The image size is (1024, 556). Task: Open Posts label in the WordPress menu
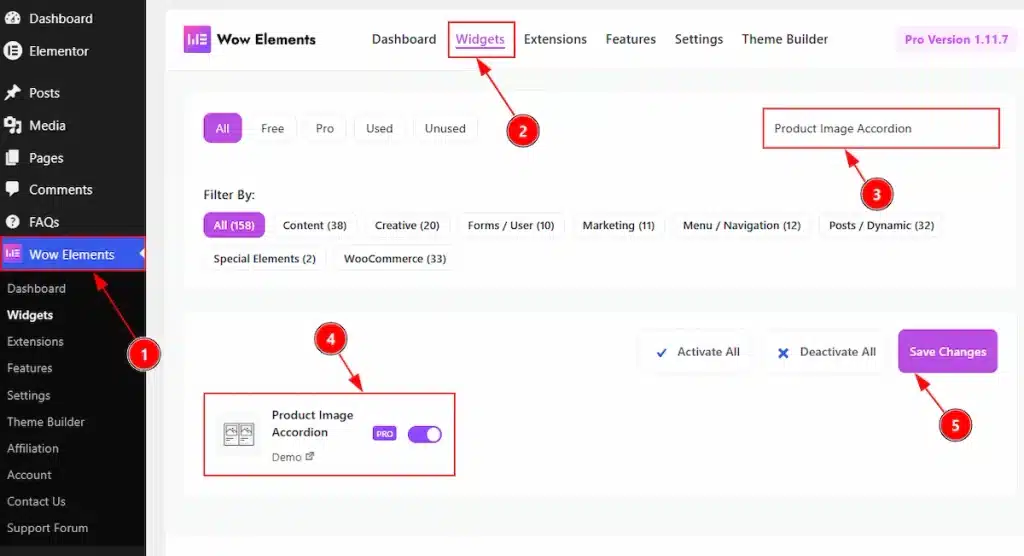(44, 93)
